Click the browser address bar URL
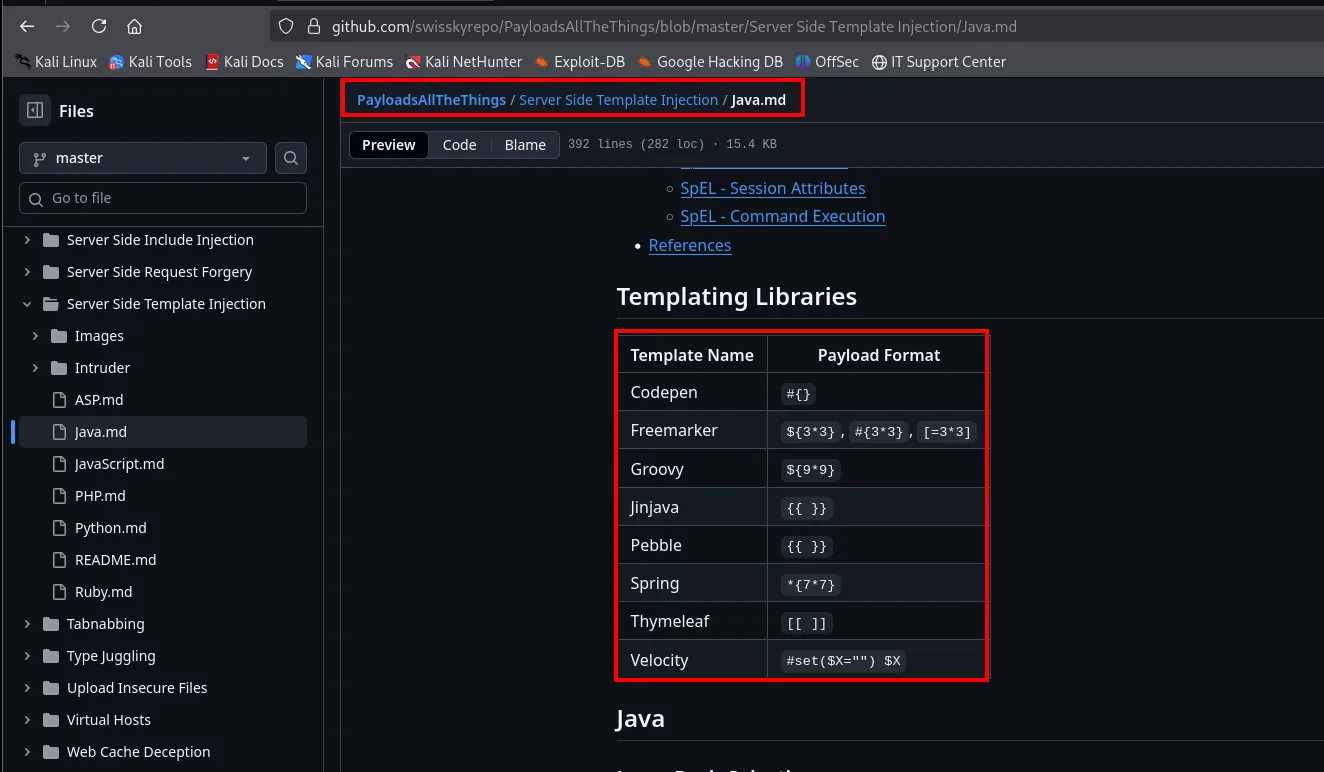The width and height of the screenshot is (1324, 772). [674, 27]
